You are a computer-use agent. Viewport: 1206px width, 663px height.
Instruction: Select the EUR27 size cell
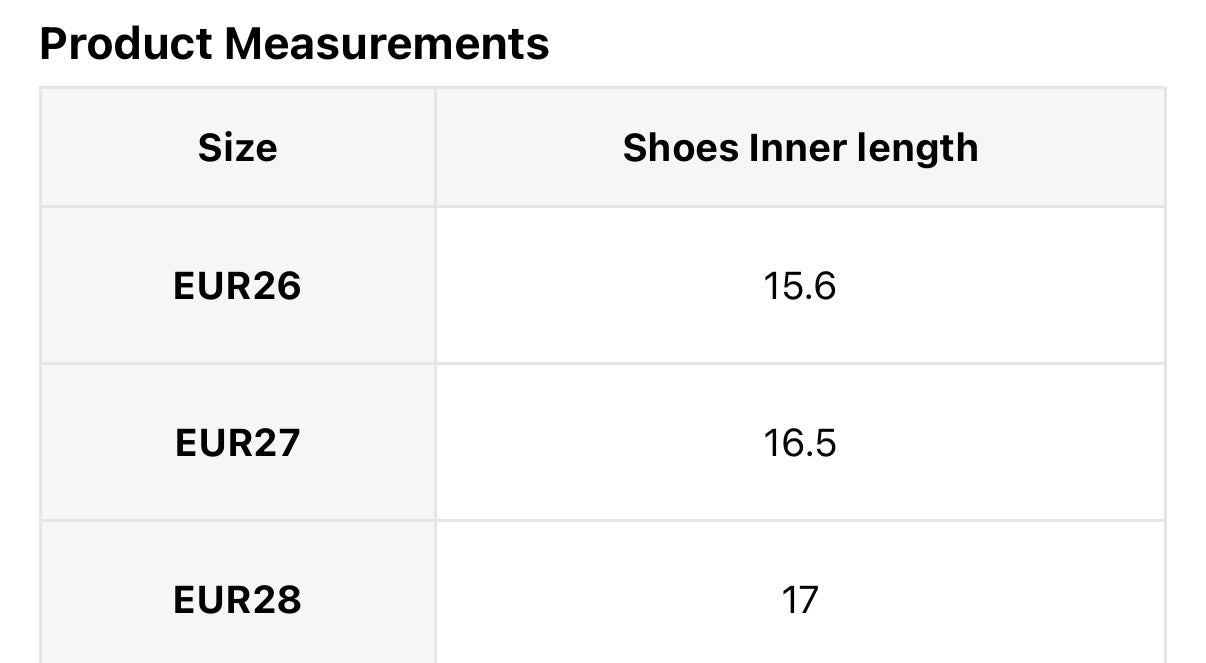(x=237, y=442)
